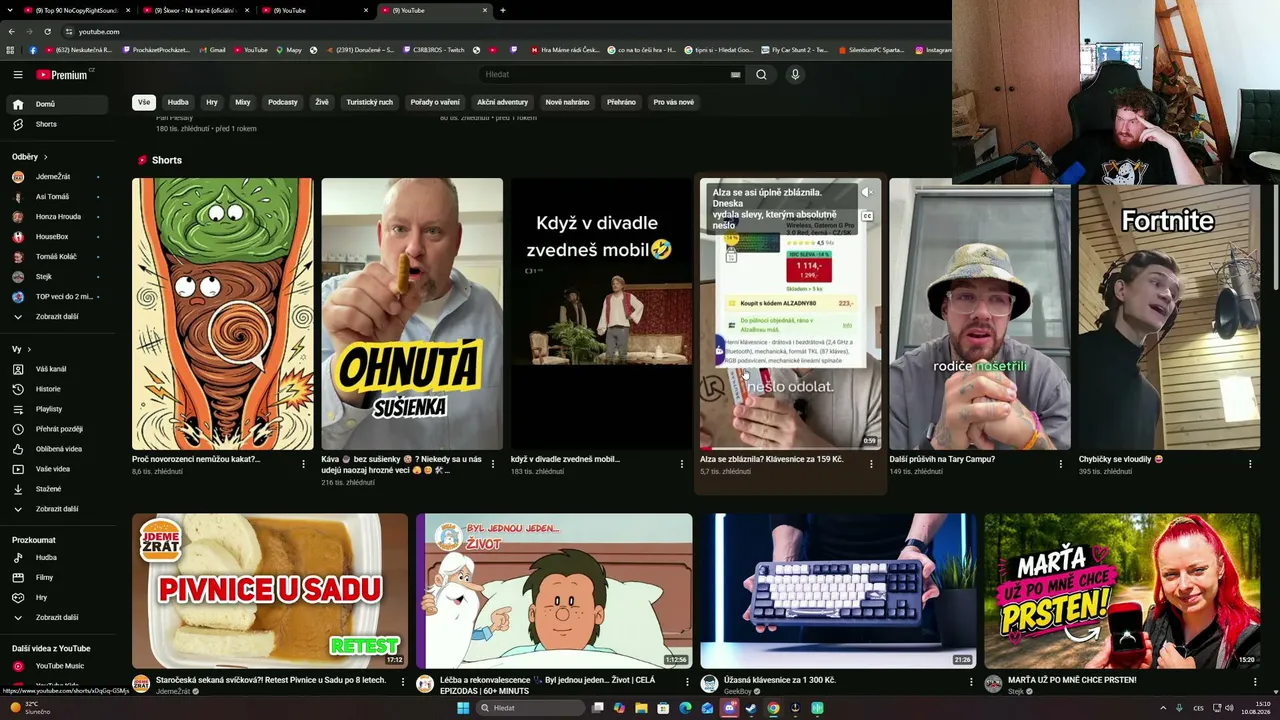Open Stažené downloads page
1280x720 pixels.
click(x=56, y=489)
